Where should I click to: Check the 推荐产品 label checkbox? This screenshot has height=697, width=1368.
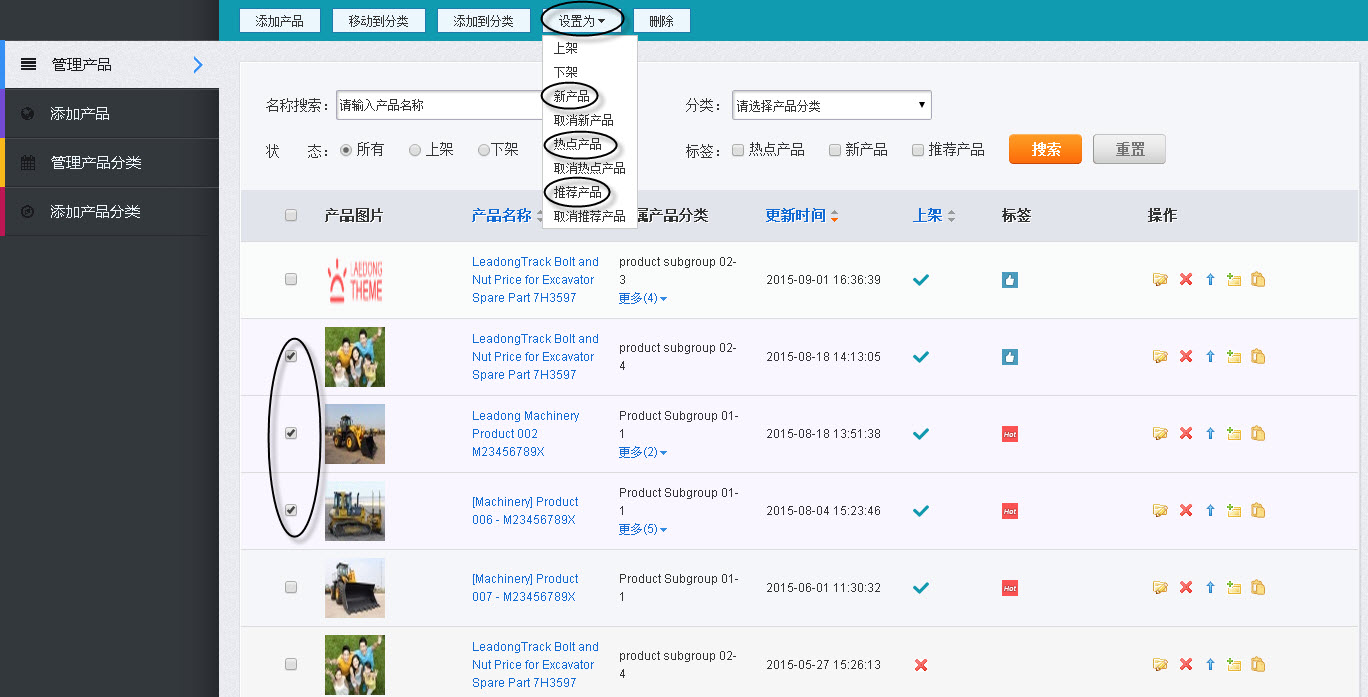click(917, 149)
